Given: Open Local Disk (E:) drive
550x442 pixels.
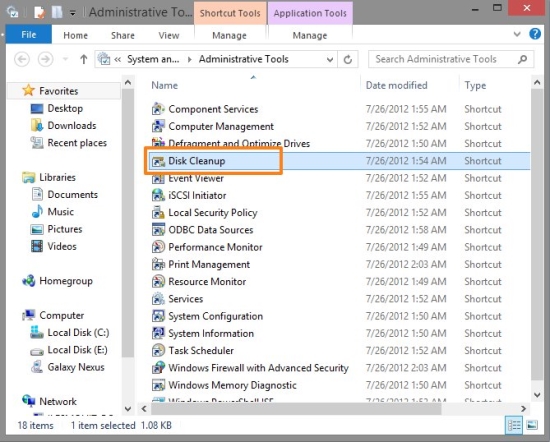Looking at the screenshot, I should [78, 350].
